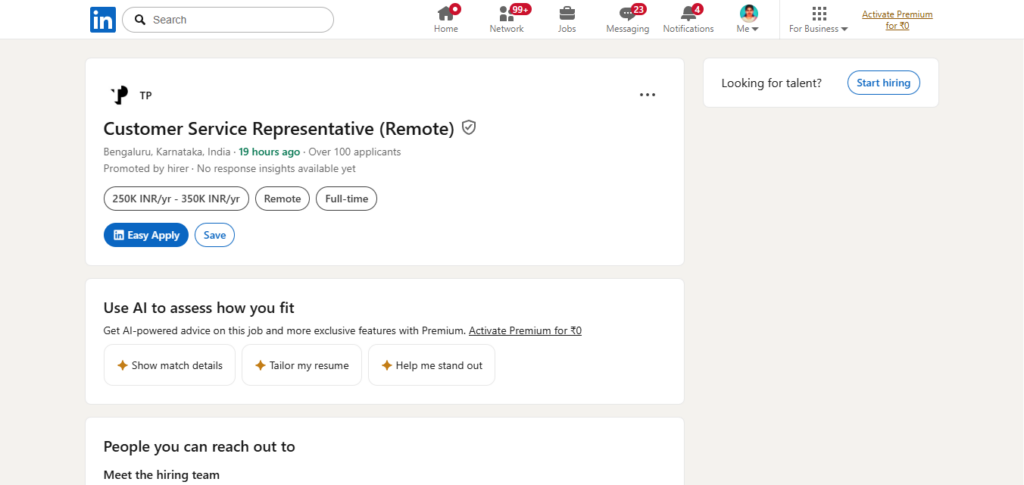Open the TP company logo
This screenshot has width=1024, height=485.
[x=119, y=95]
